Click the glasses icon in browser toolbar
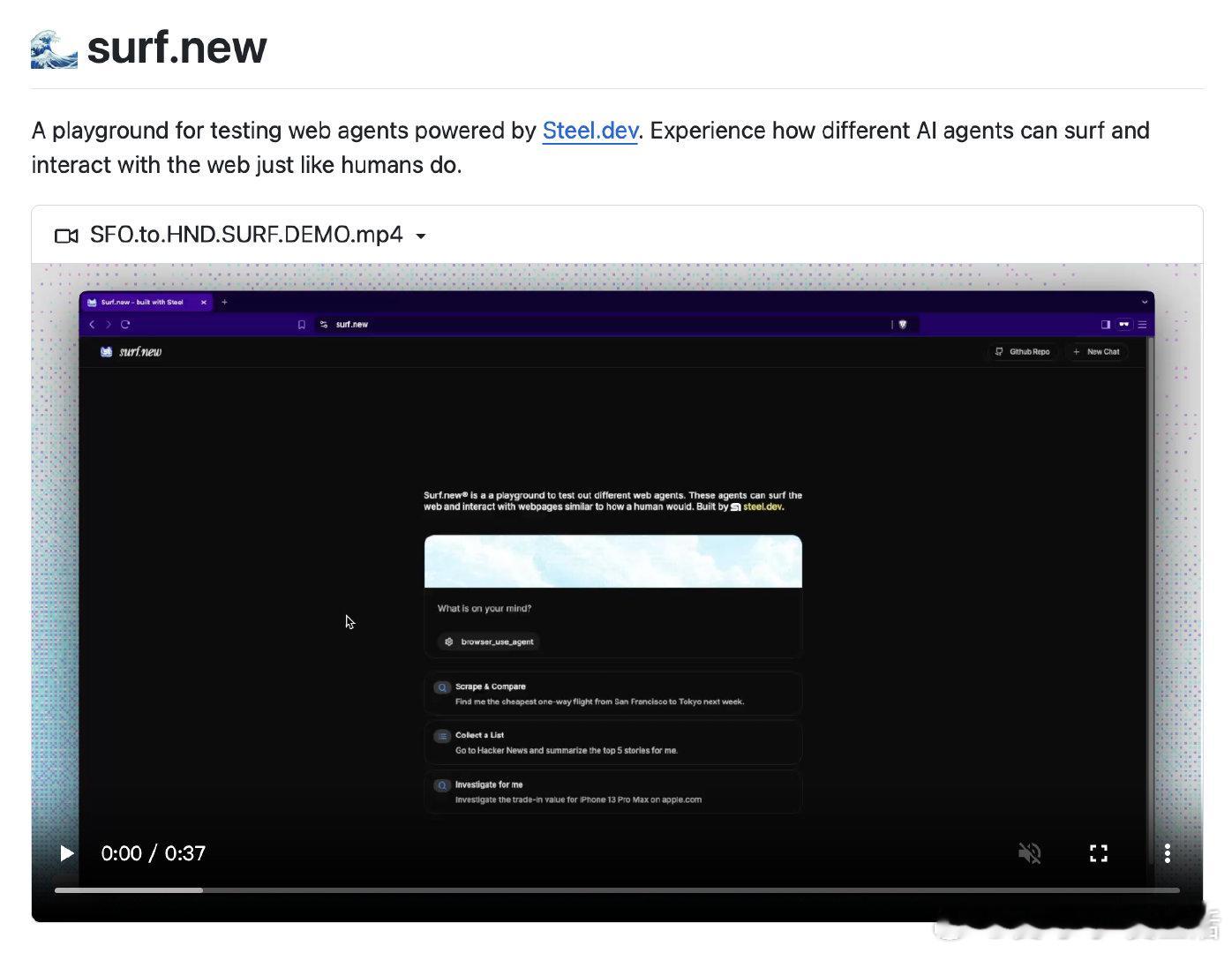The width and height of the screenshot is (1232, 953). pos(1123,324)
